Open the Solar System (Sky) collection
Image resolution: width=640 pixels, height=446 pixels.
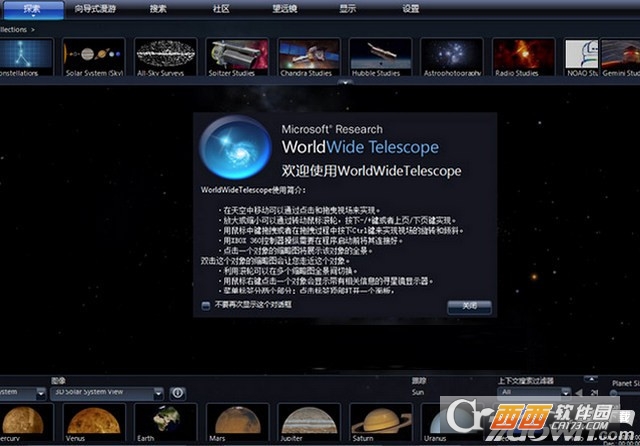[94, 57]
